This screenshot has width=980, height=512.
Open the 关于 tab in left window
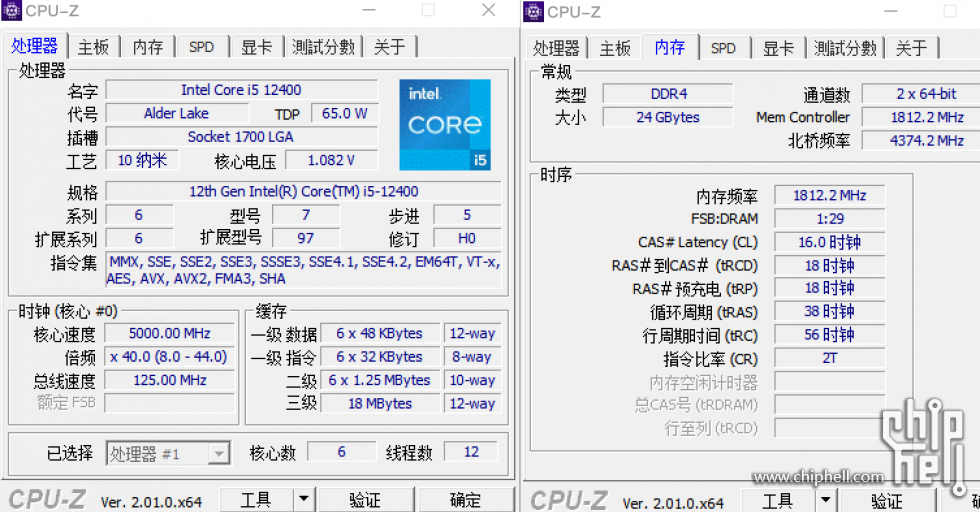pos(389,47)
